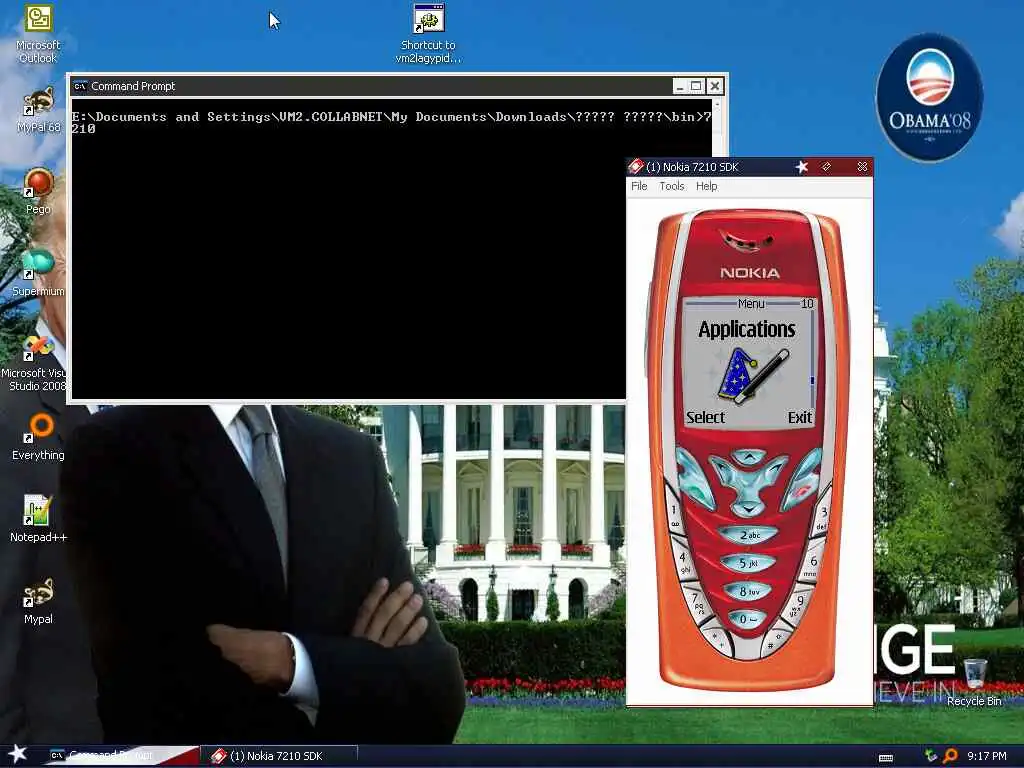Close the Command Prompt window

coord(714,86)
